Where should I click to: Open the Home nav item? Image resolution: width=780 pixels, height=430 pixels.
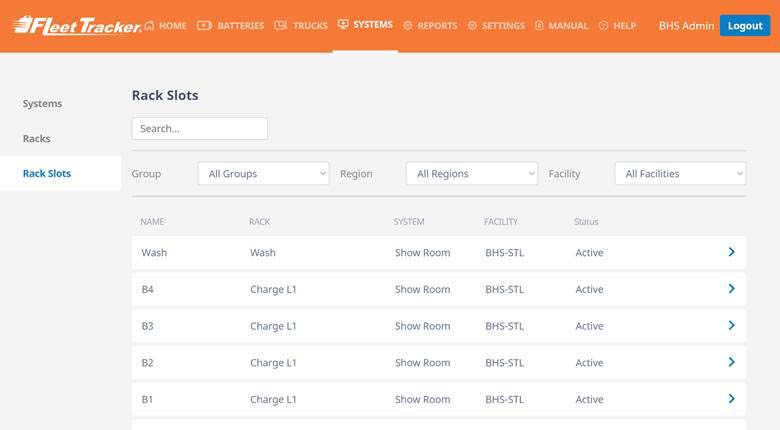coord(166,26)
